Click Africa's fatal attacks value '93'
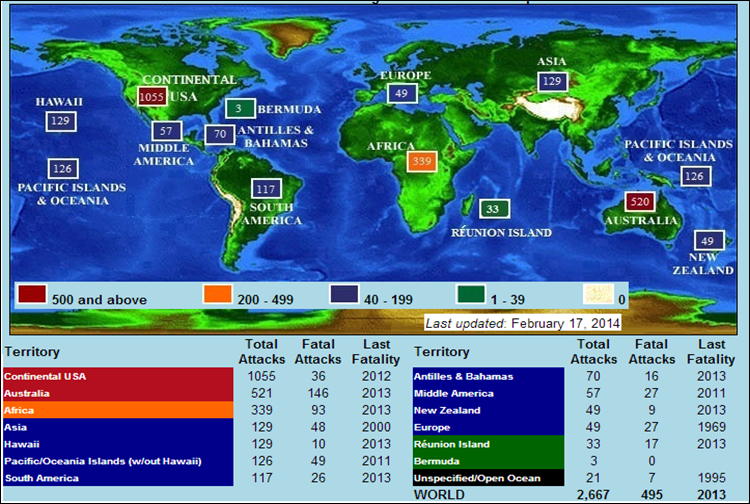750x504 pixels. 318,410
